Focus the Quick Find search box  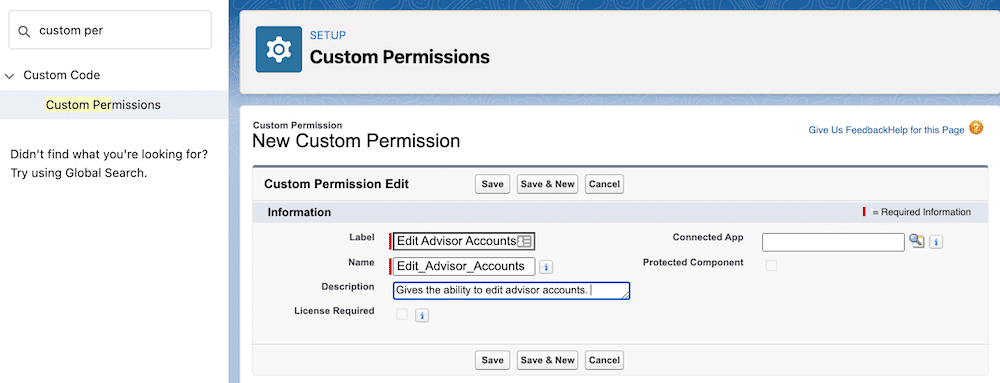point(110,30)
